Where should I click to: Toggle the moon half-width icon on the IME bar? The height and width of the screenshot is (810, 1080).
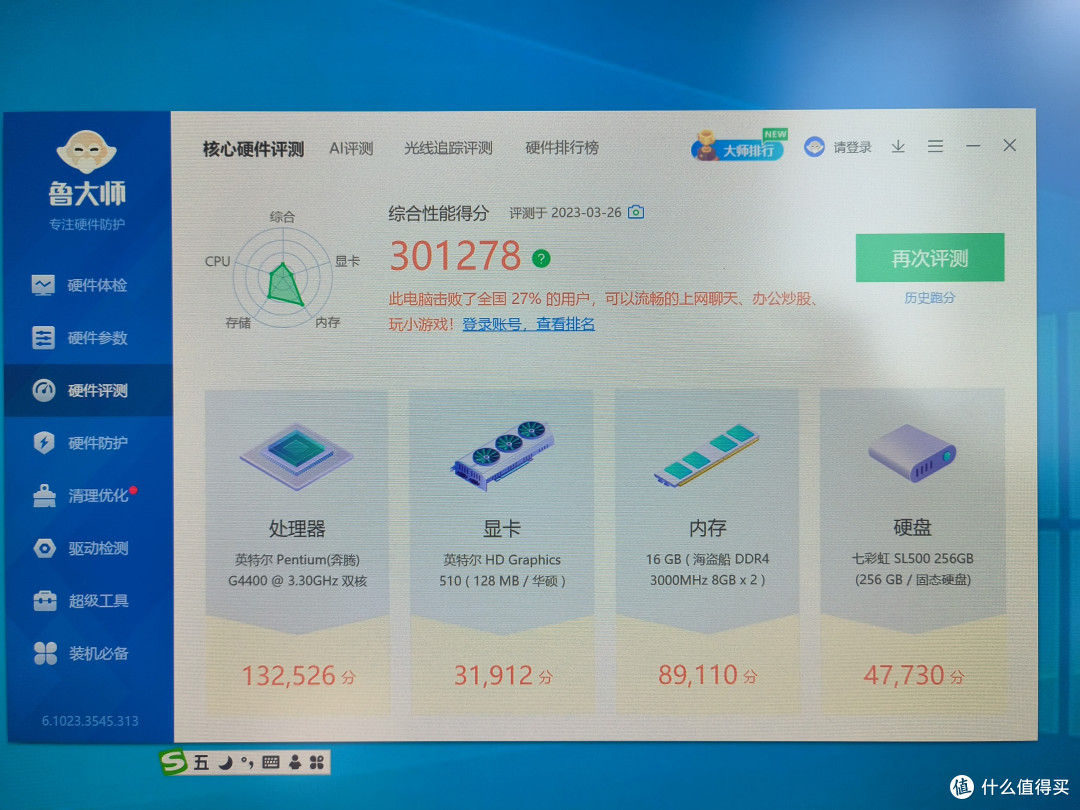tap(225, 762)
